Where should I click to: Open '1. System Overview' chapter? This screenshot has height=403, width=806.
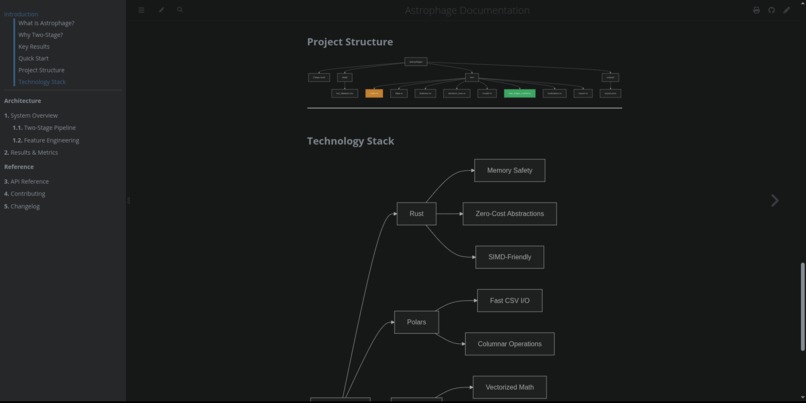click(x=31, y=116)
